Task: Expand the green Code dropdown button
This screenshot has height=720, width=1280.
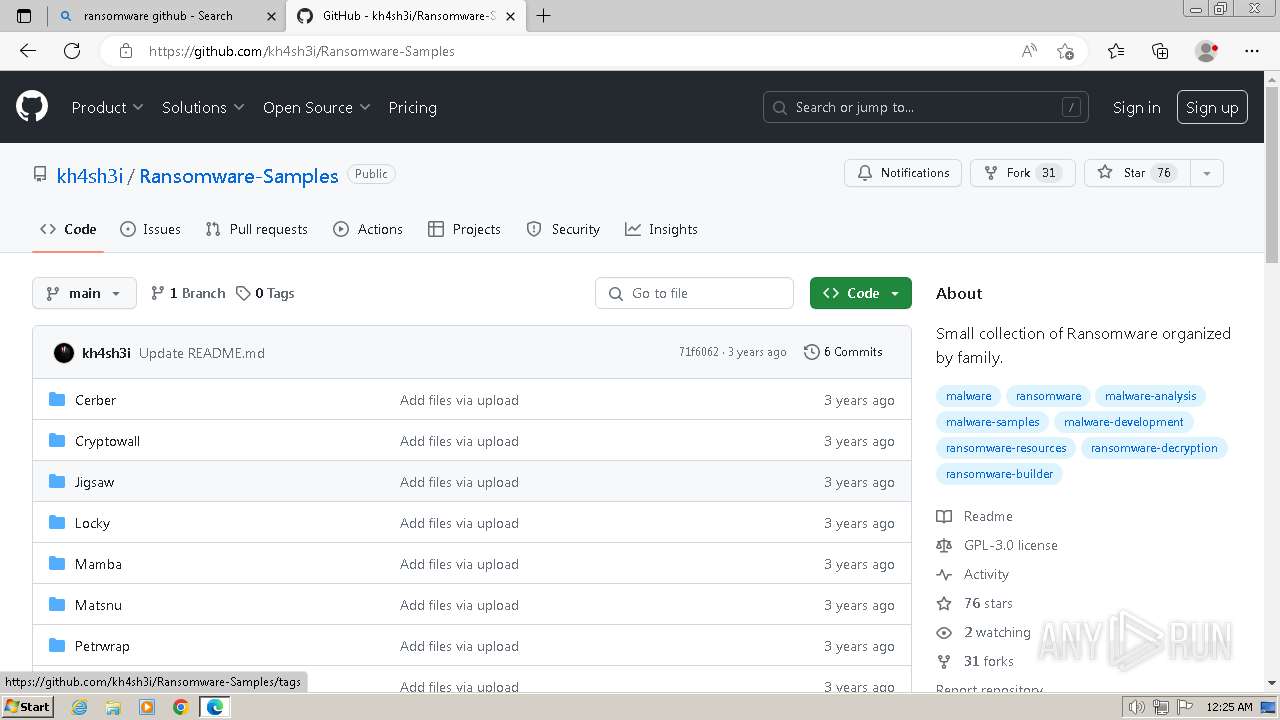Action: pyautogui.click(x=861, y=293)
